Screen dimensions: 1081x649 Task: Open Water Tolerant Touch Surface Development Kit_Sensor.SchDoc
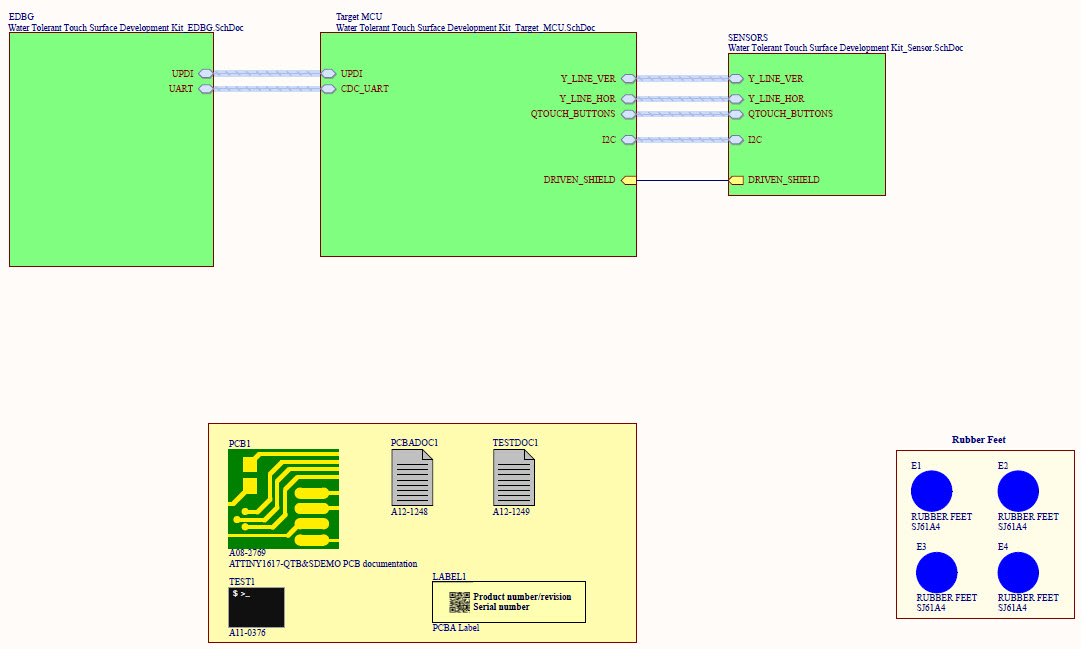pyautogui.click(x=845, y=47)
